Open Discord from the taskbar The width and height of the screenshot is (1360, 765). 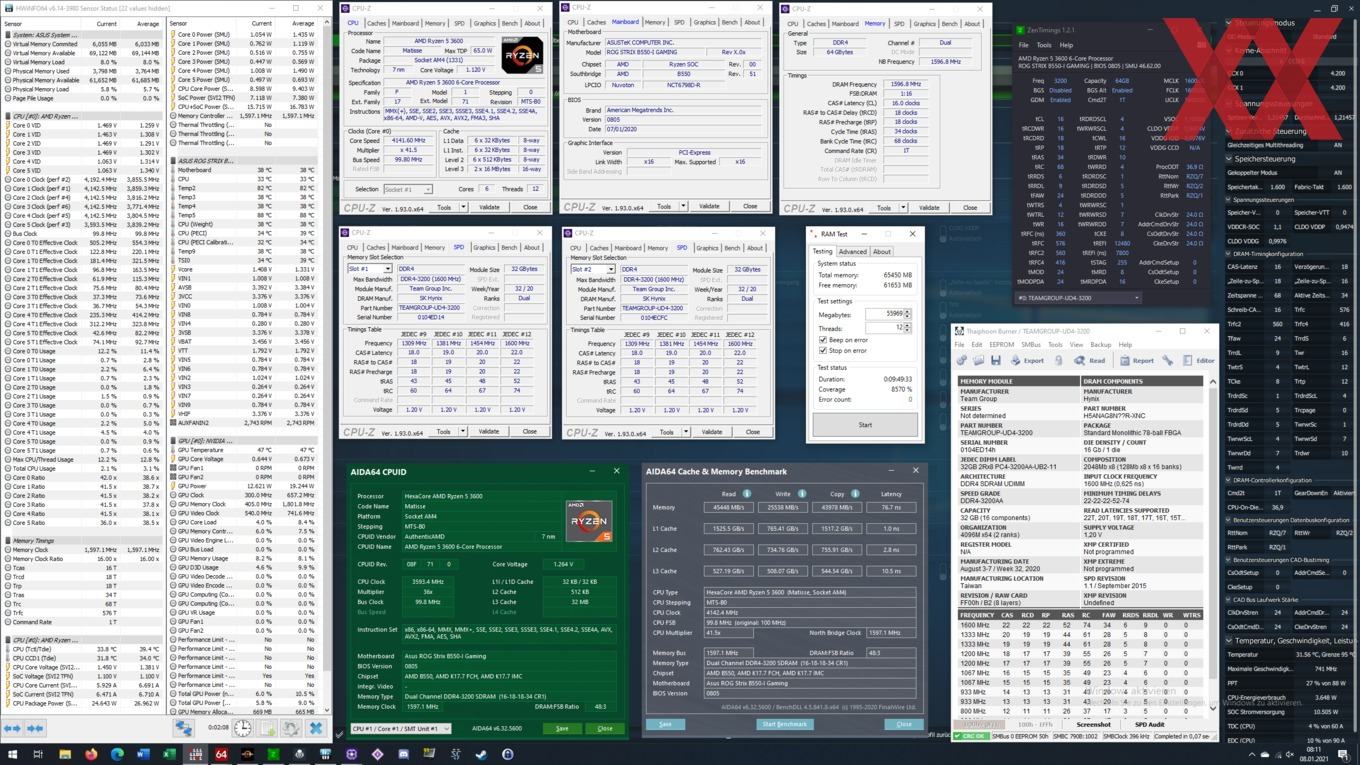(403, 755)
